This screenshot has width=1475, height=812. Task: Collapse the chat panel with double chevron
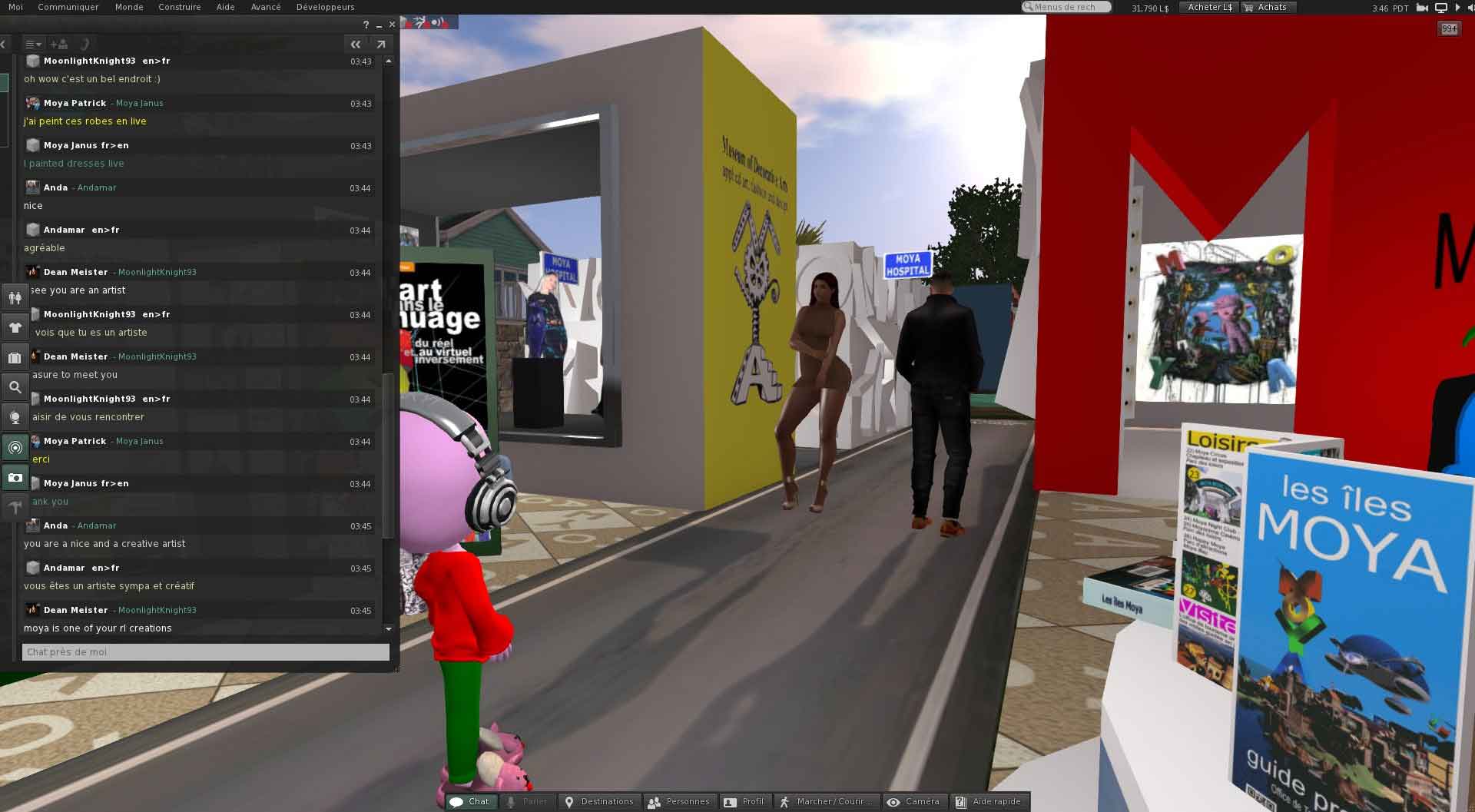355,45
